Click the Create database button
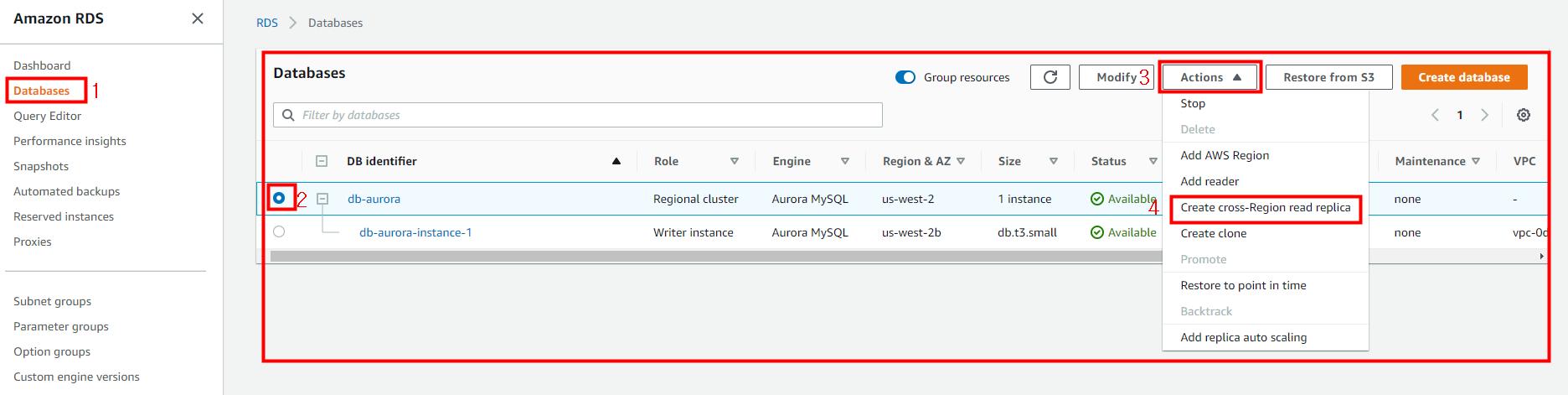Image resolution: width=1568 pixels, height=395 pixels. pyautogui.click(x=1464, y=77)
